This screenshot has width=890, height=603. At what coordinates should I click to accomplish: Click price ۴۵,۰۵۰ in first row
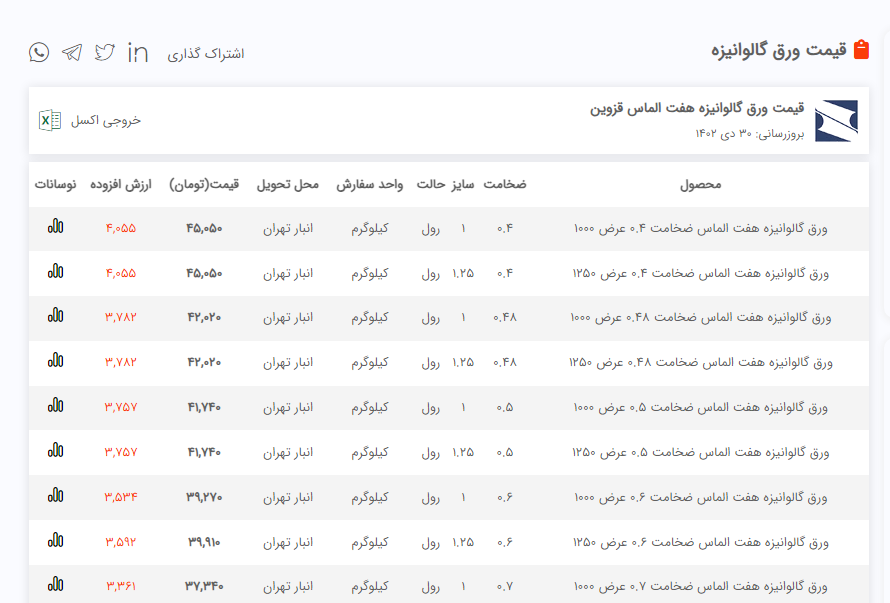pyautogui.click(x=204, y=228)
